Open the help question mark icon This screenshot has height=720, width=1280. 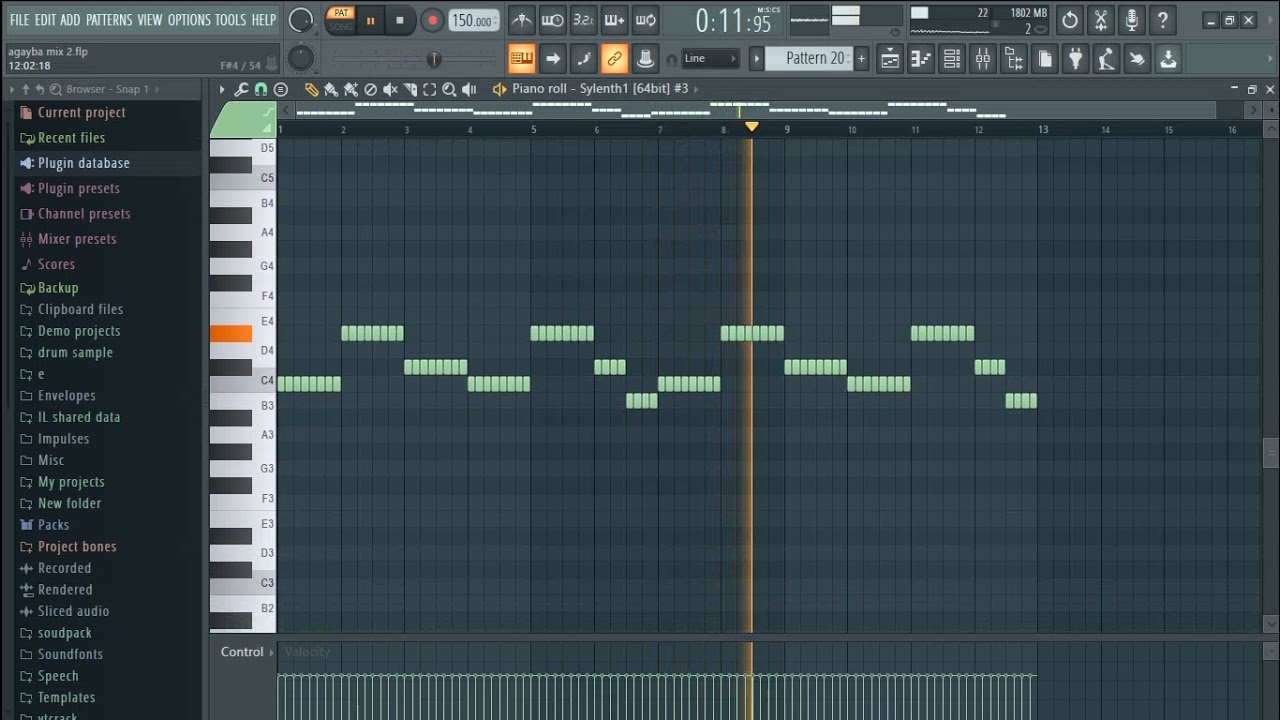coord(1163,20)
